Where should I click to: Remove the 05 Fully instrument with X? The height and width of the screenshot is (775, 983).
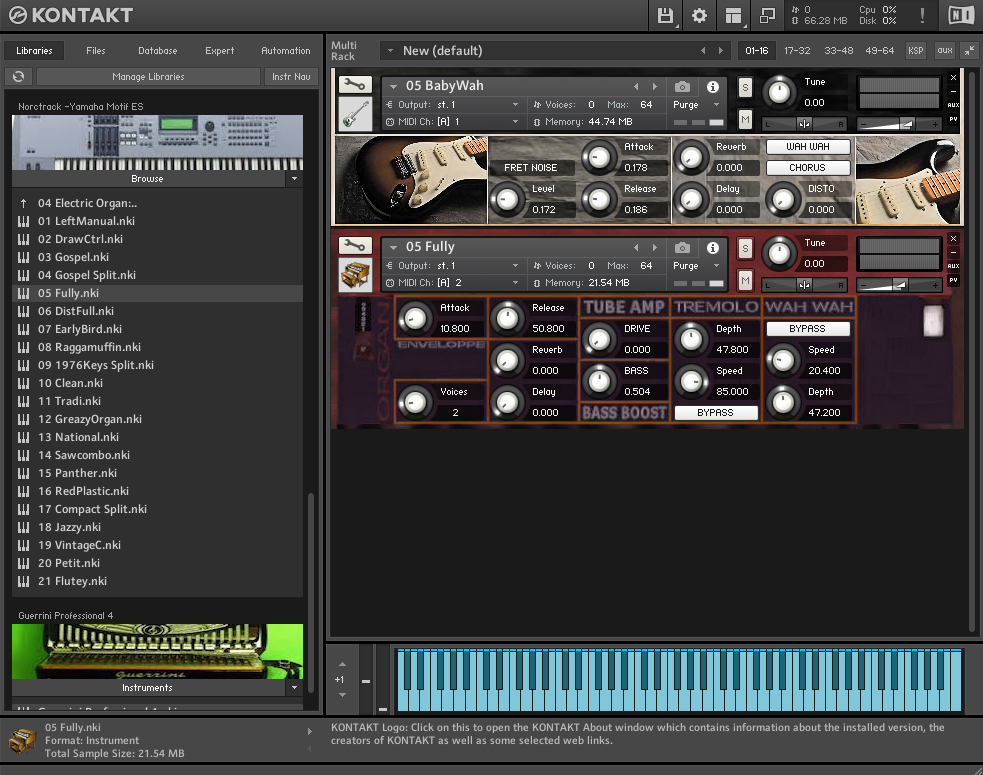click(954, 239)
